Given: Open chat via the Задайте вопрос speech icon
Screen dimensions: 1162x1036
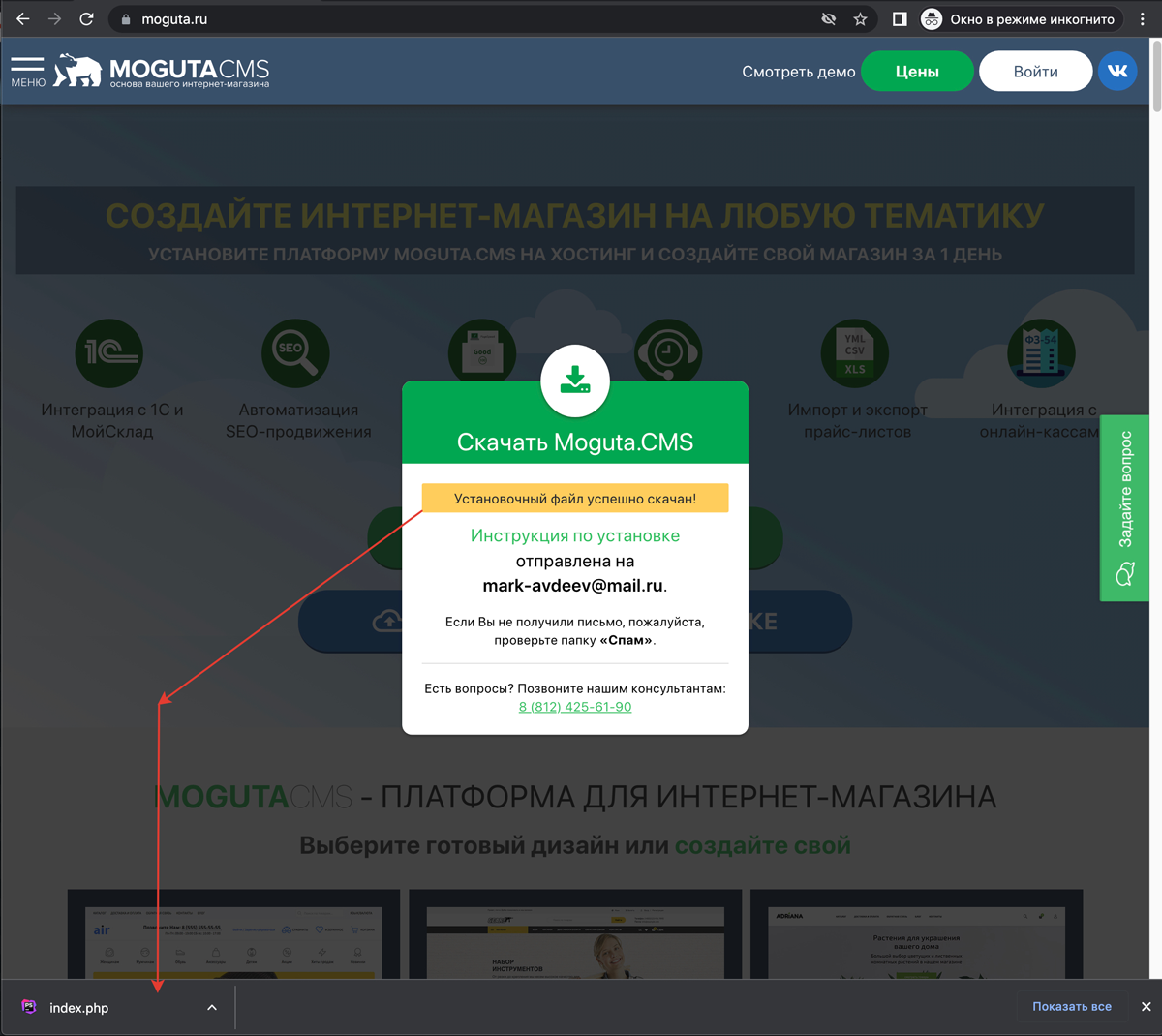Looking at the screenshot, I should (x=1124, y=573).
